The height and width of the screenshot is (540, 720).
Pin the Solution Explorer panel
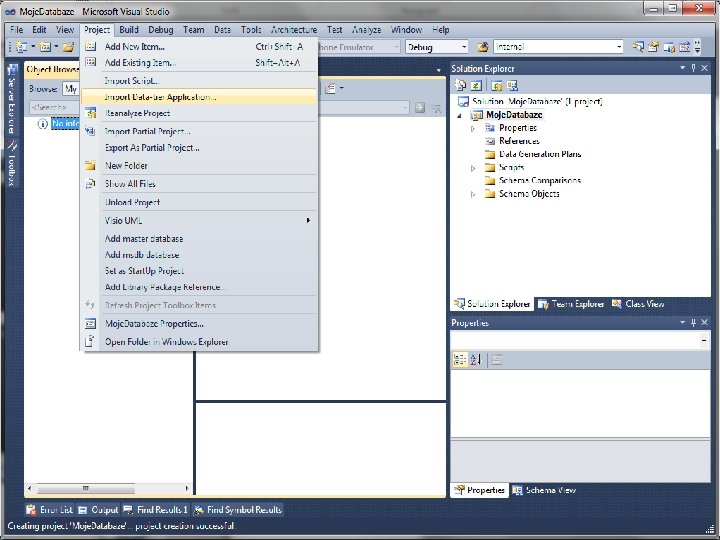pos(693,68)
